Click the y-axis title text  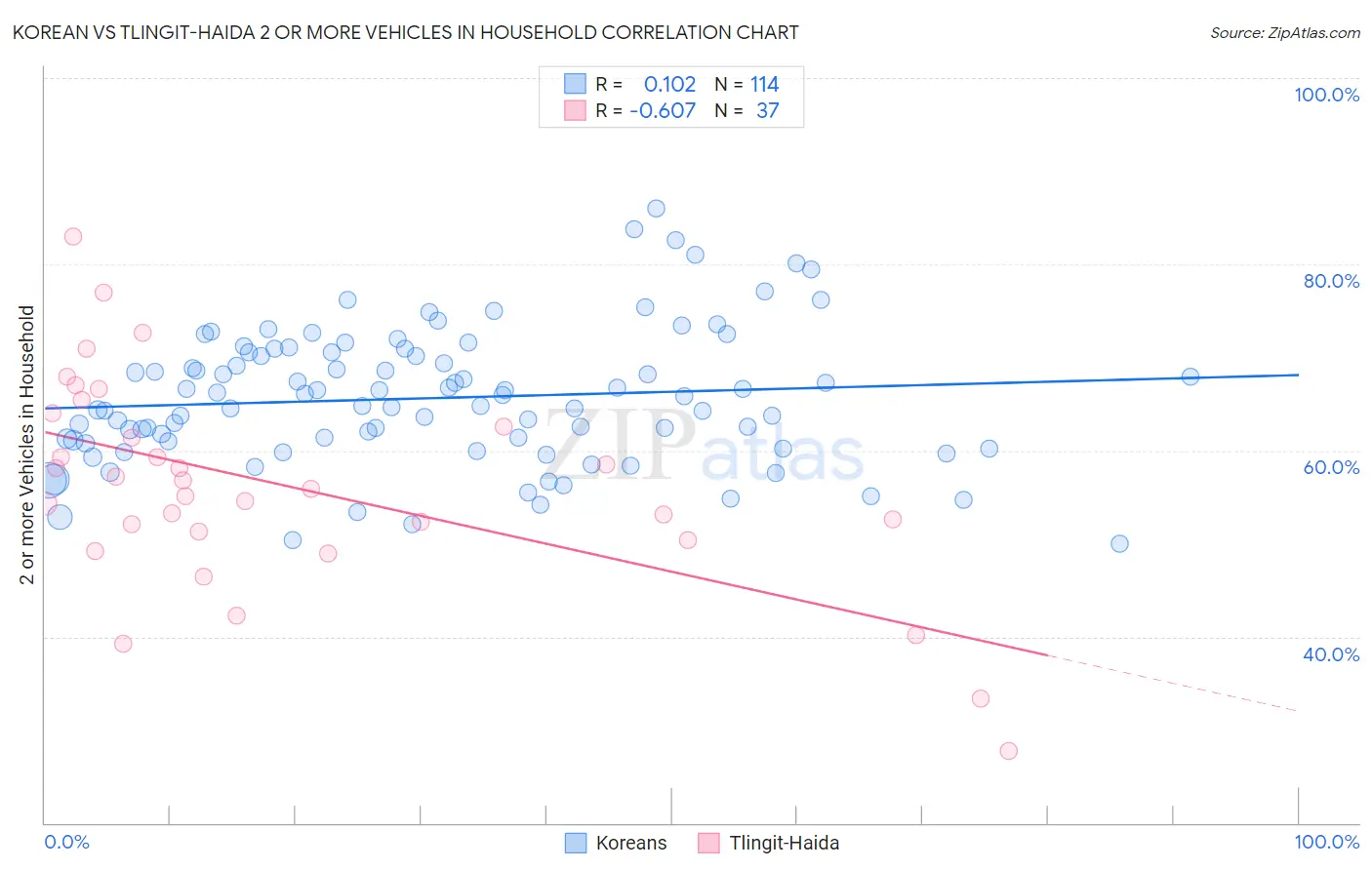(27, 445)
